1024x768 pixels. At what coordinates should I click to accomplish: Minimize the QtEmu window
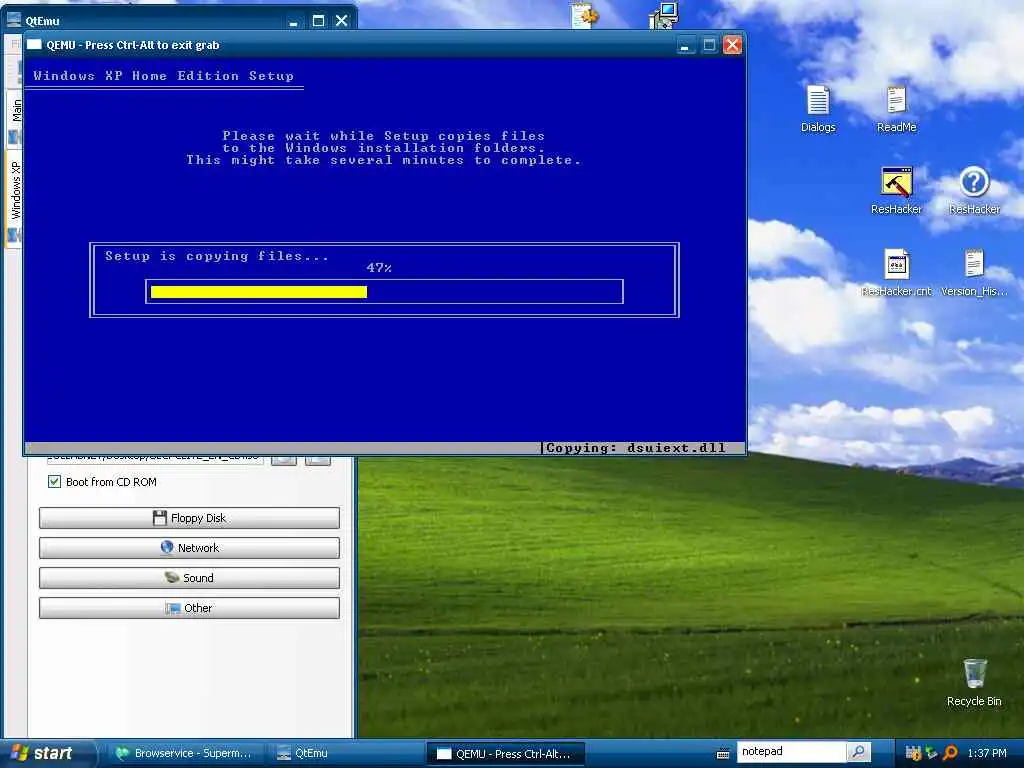tap(293, 20)
